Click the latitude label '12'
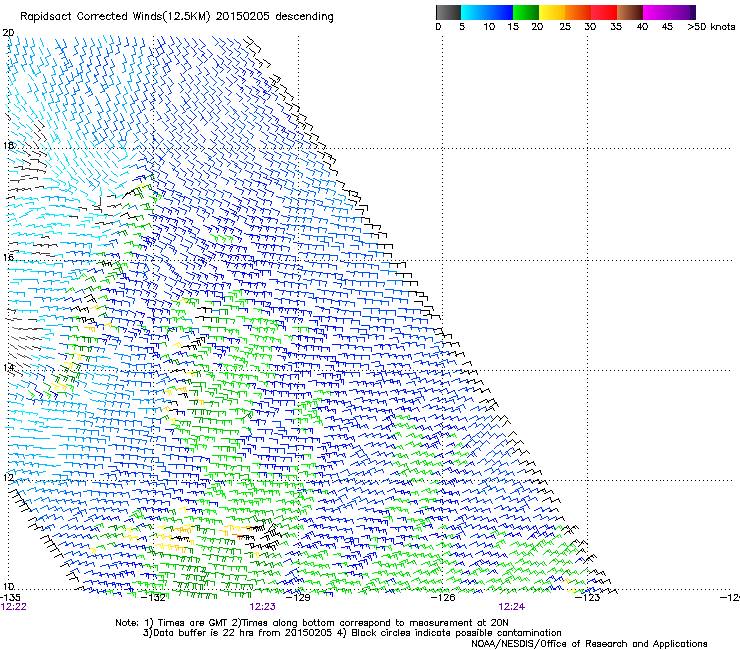The height and width of the screenshot is (650, 740). tap(8, 477)
